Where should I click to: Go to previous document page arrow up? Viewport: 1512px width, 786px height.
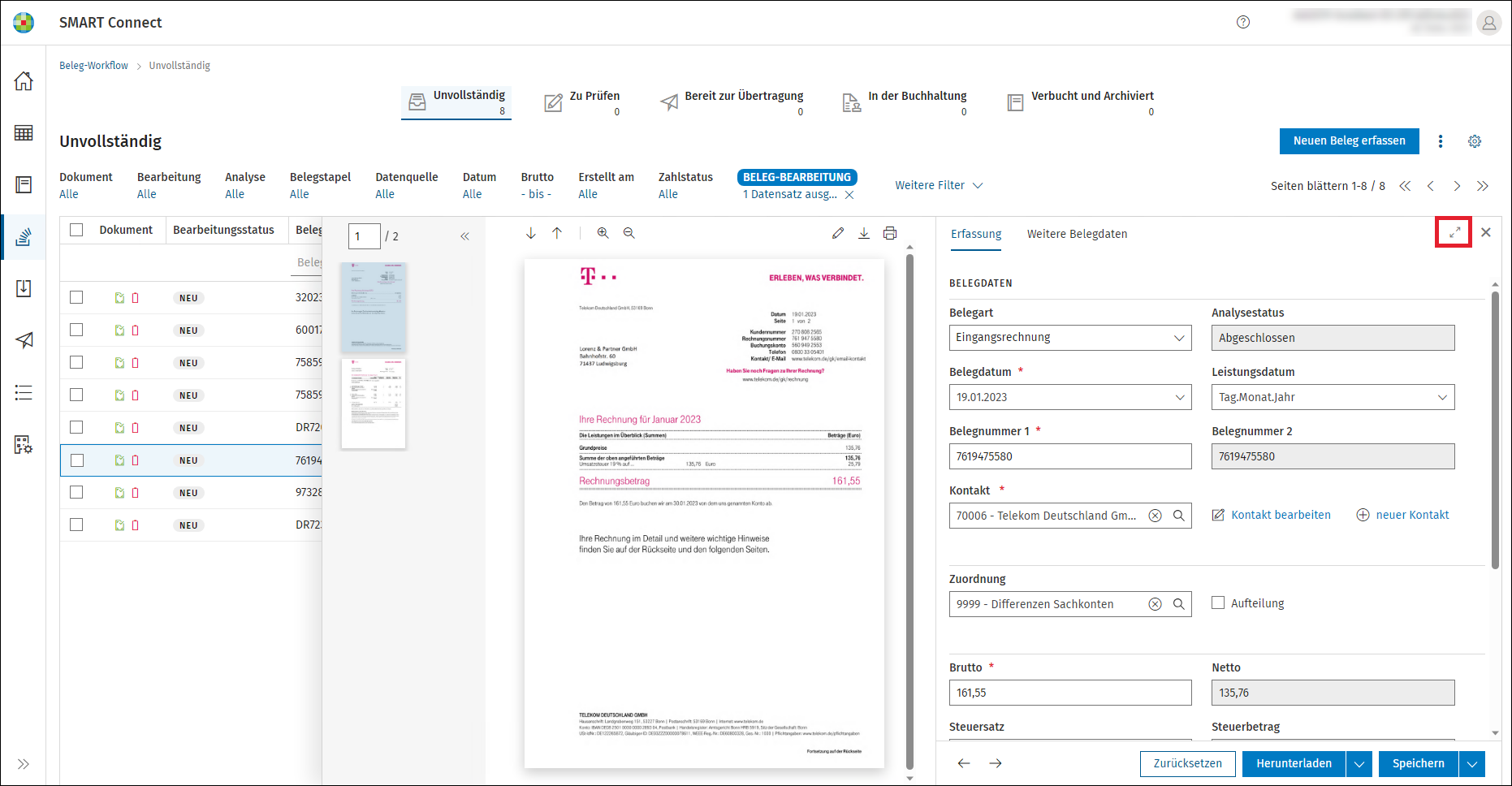[x=557, y=233]
